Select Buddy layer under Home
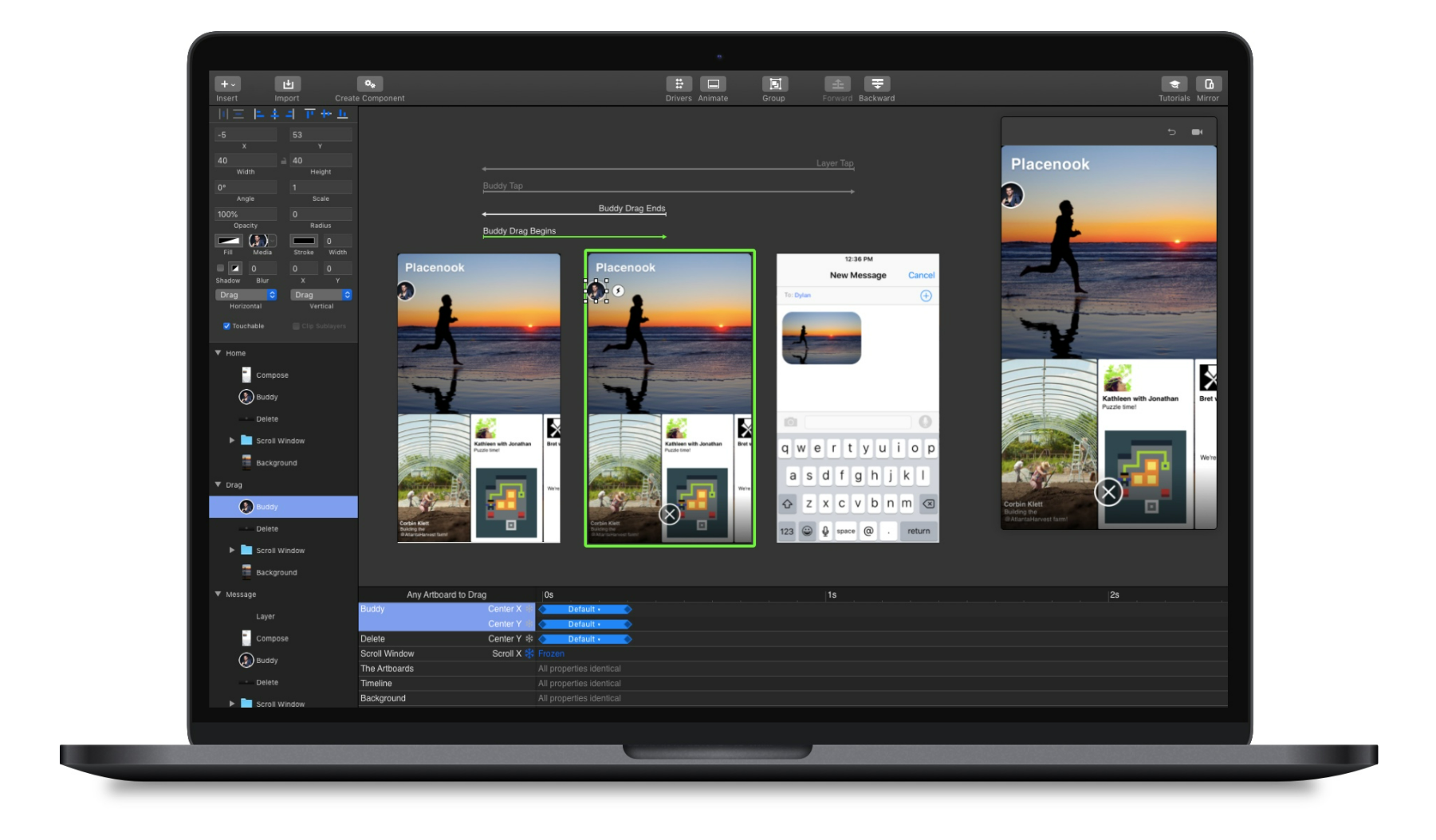 283,397
